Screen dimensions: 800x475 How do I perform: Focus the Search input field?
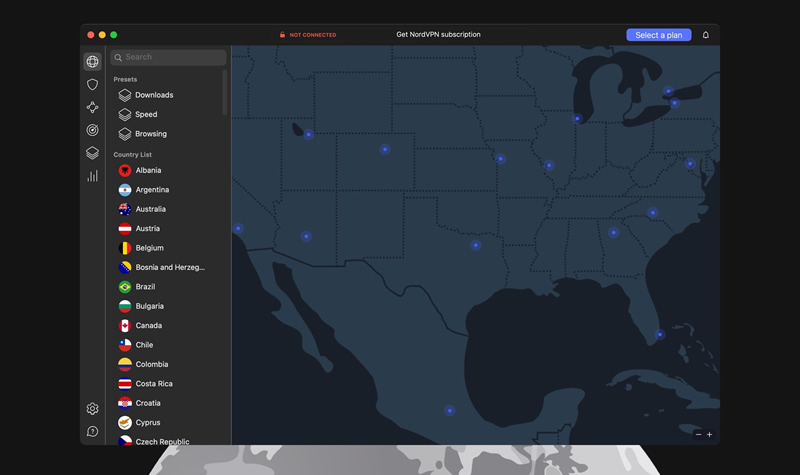coord(168,57)
